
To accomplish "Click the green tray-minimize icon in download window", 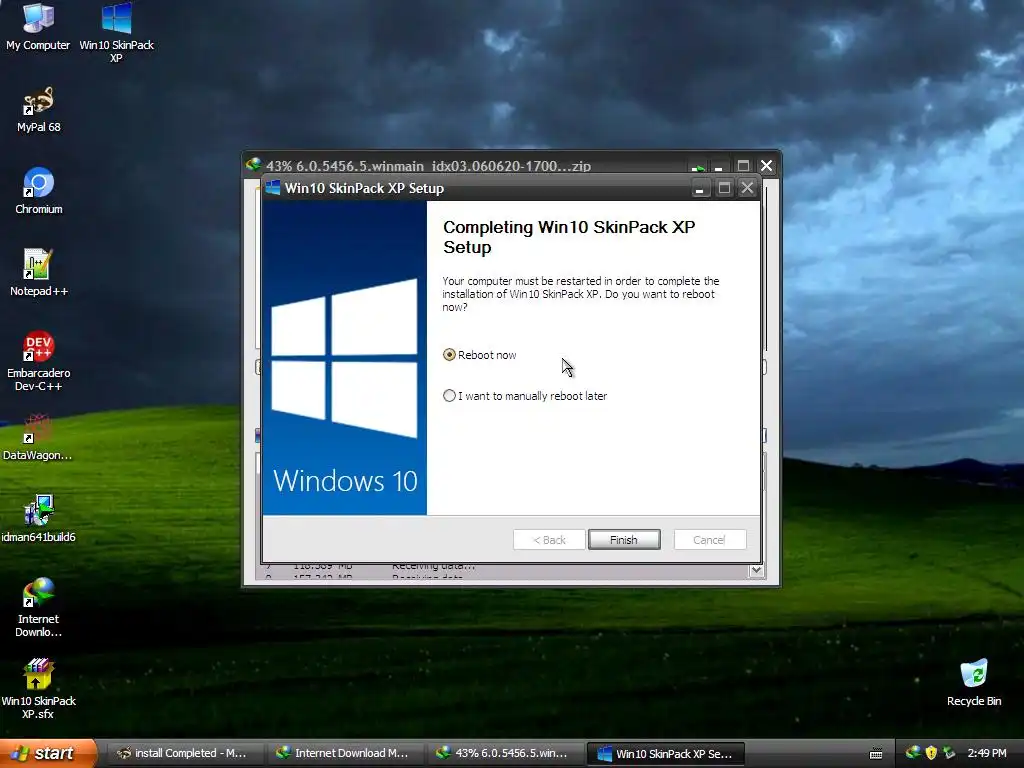I will [697, 167].
